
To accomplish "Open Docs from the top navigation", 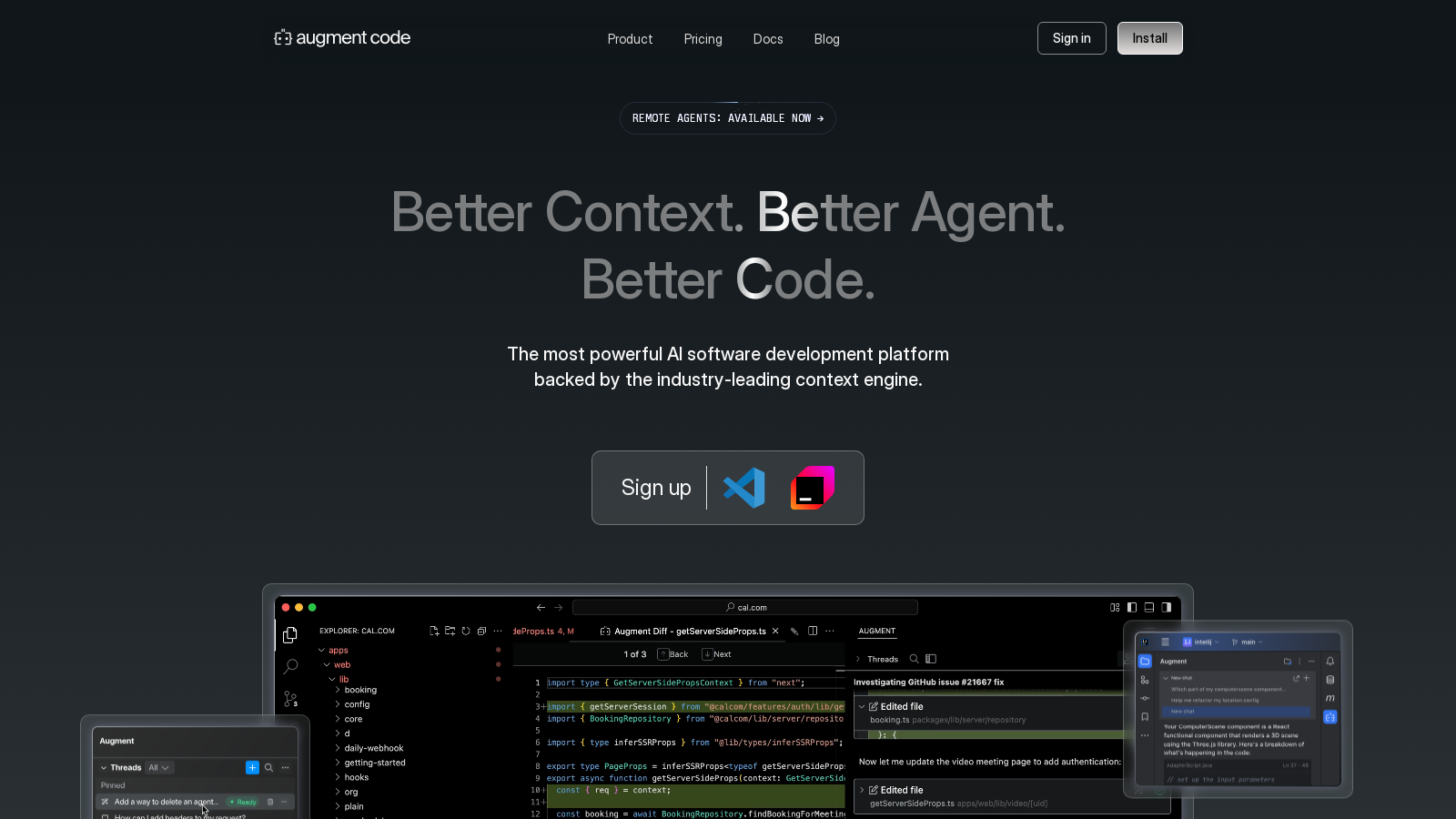I will click(x=767, y=39).
